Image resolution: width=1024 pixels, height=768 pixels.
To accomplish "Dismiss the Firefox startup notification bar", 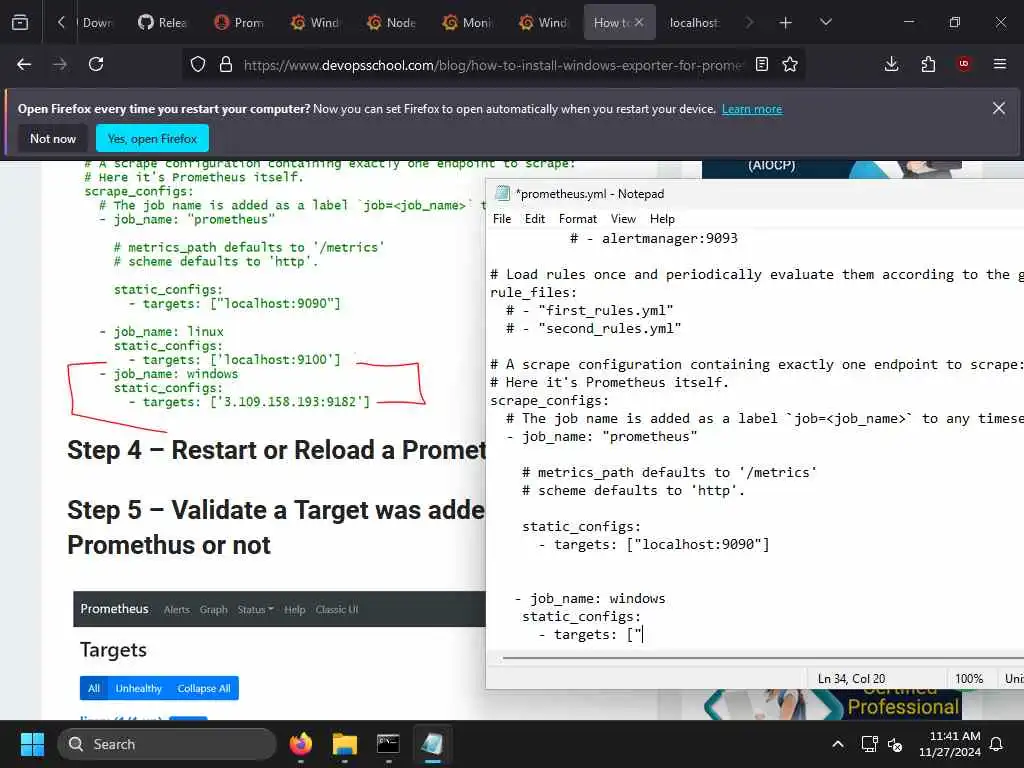I will point(999,108).
